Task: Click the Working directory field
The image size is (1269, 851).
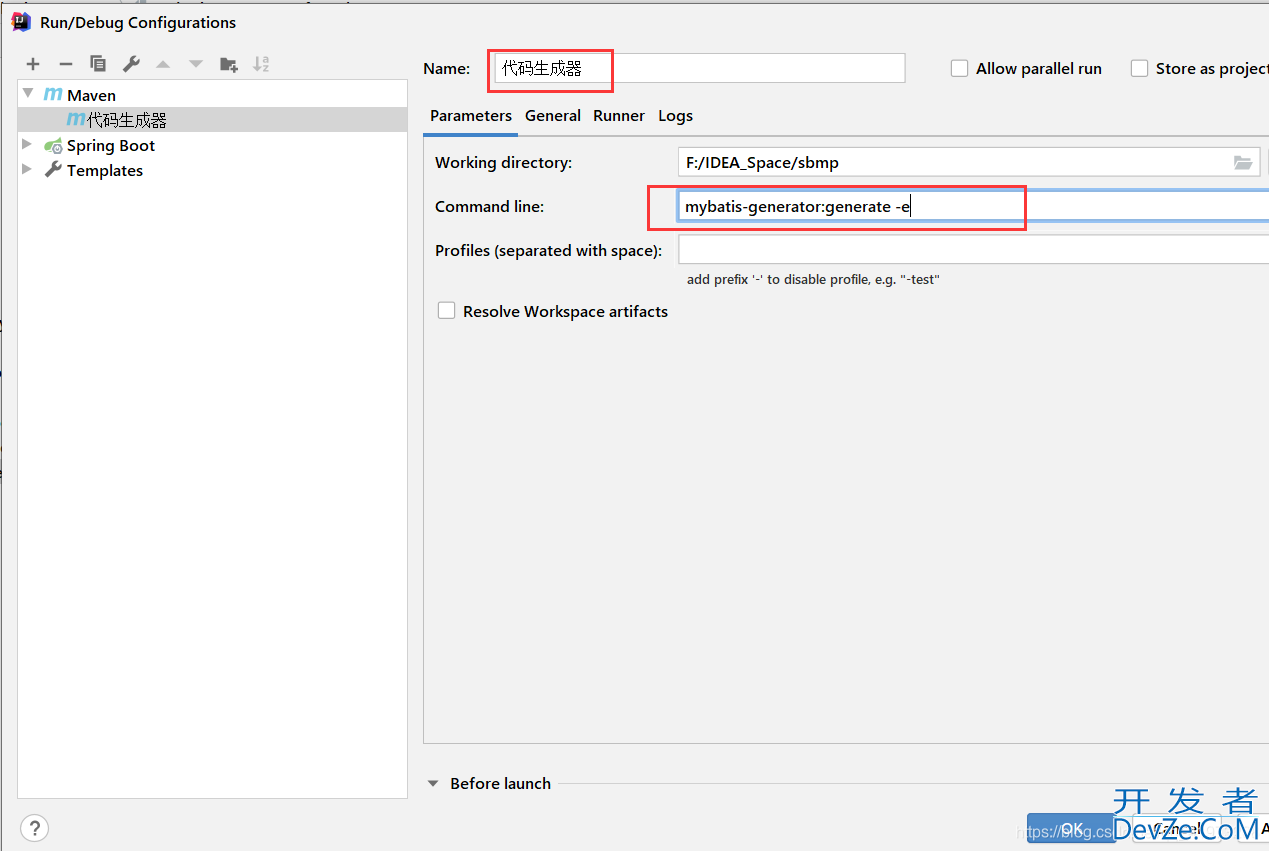Action: (x=969, y=162)
